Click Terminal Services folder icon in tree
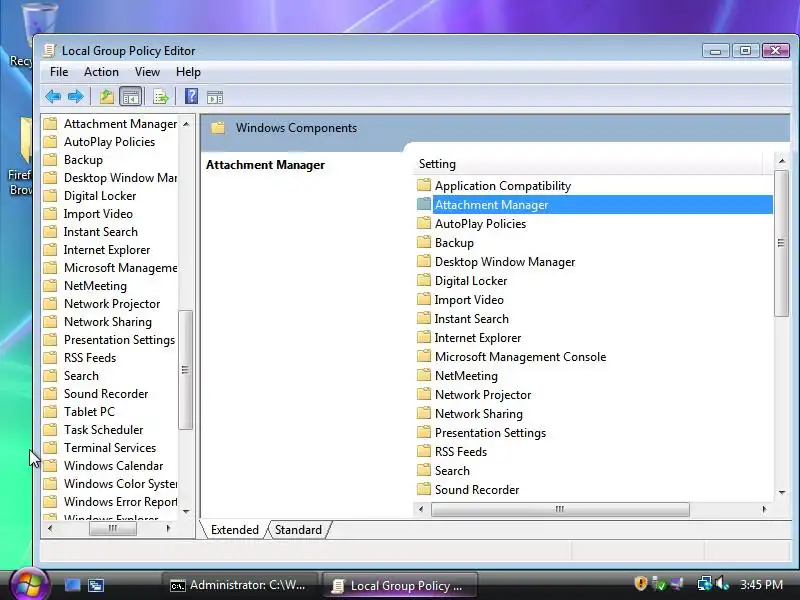The height and width of the screenshot is (600, 800). 50,447
